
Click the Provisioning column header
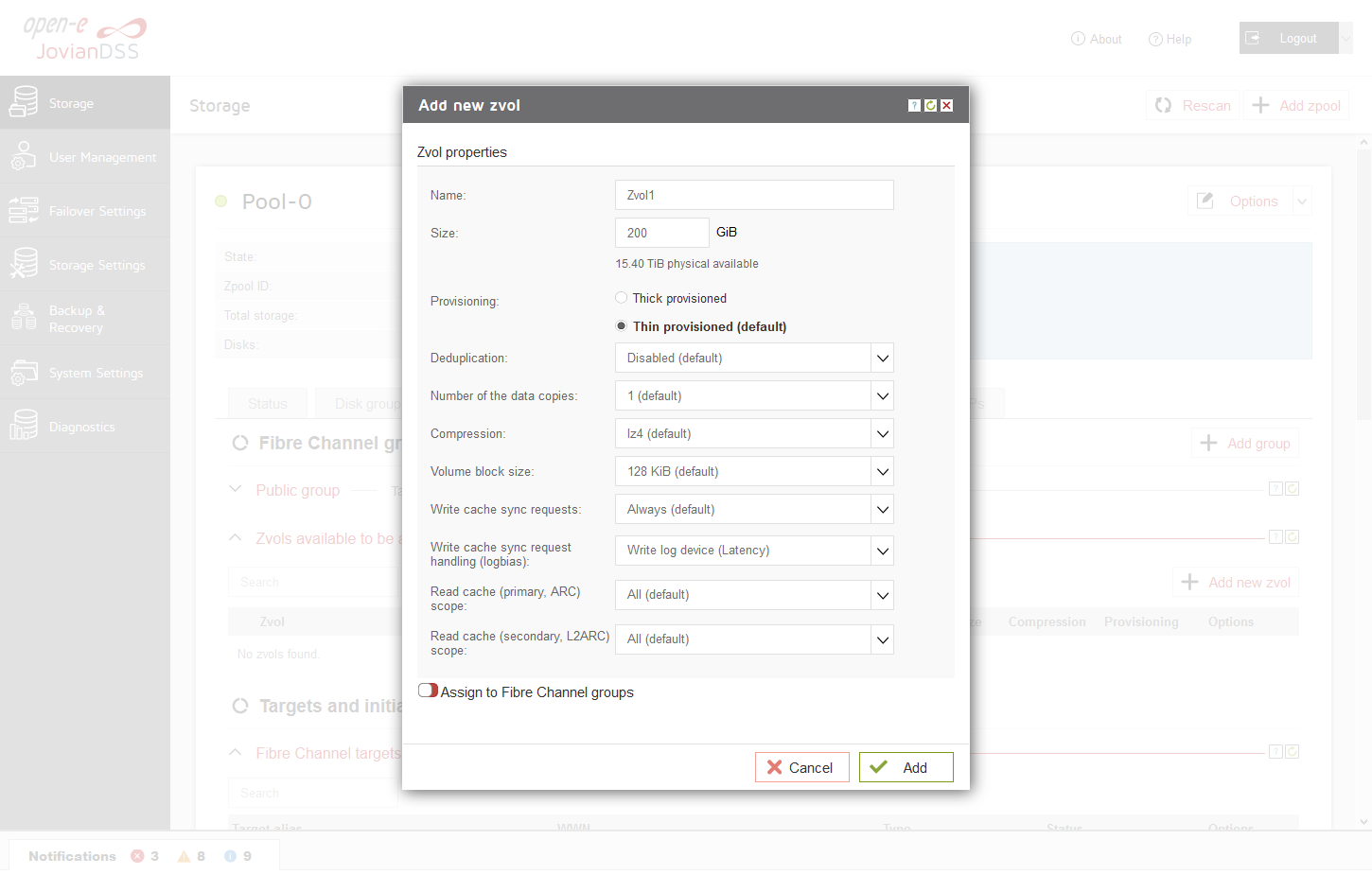tap(1141, 621)
